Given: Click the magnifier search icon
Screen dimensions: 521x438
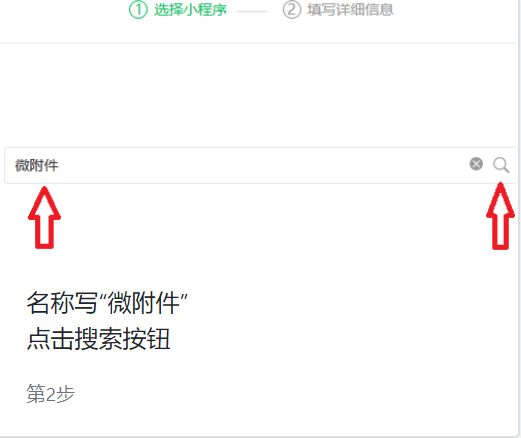Looking at the screenshot, I should [501, 165].
